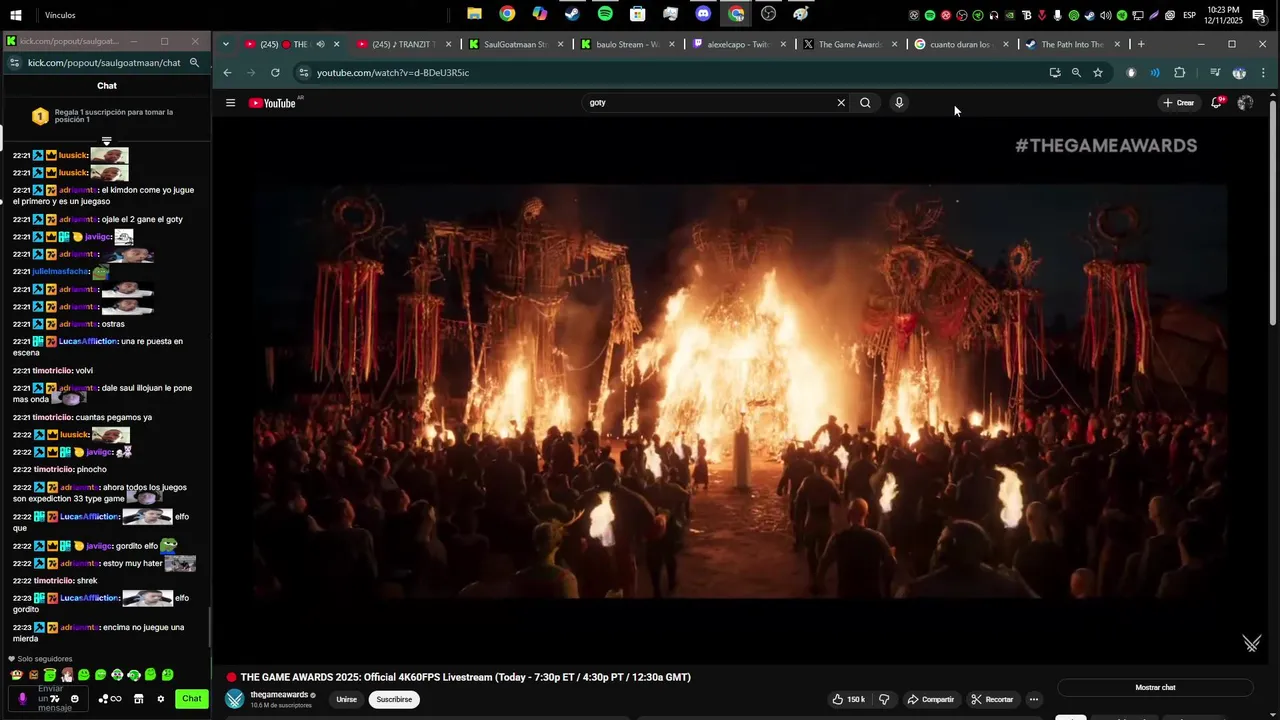Open Steam from the taskbar

[572, 14]
